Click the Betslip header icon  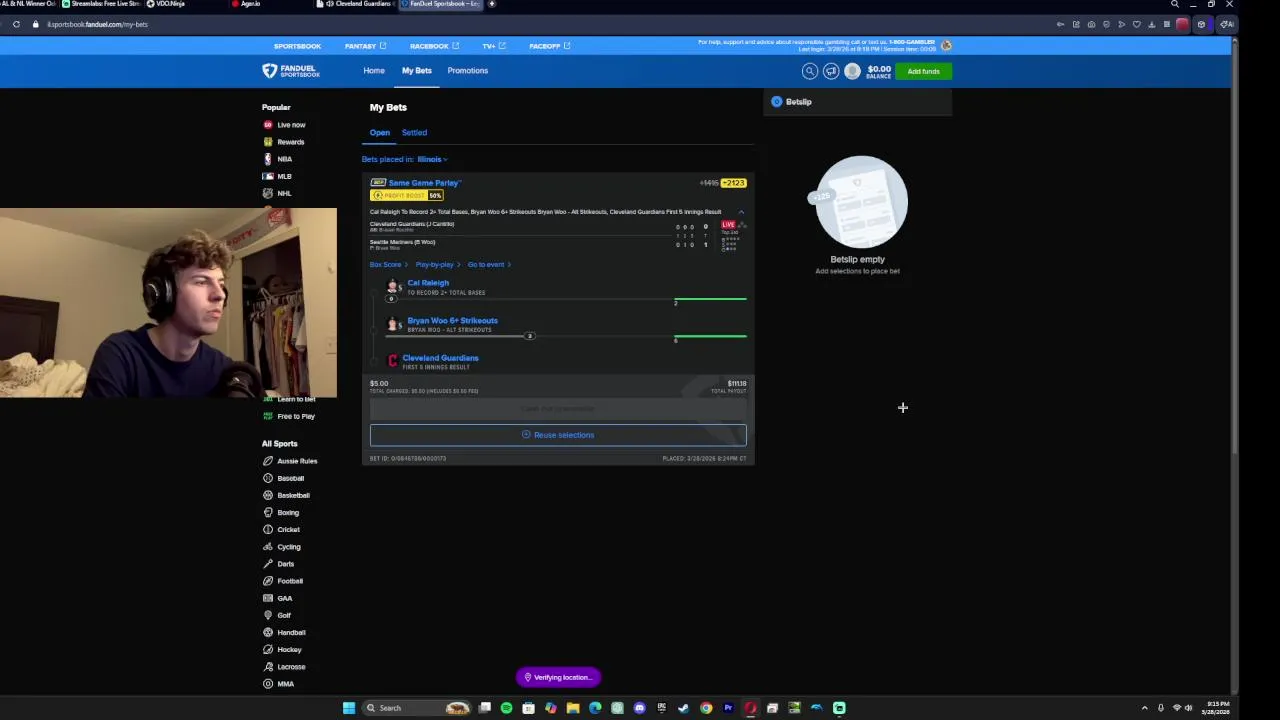777,102
